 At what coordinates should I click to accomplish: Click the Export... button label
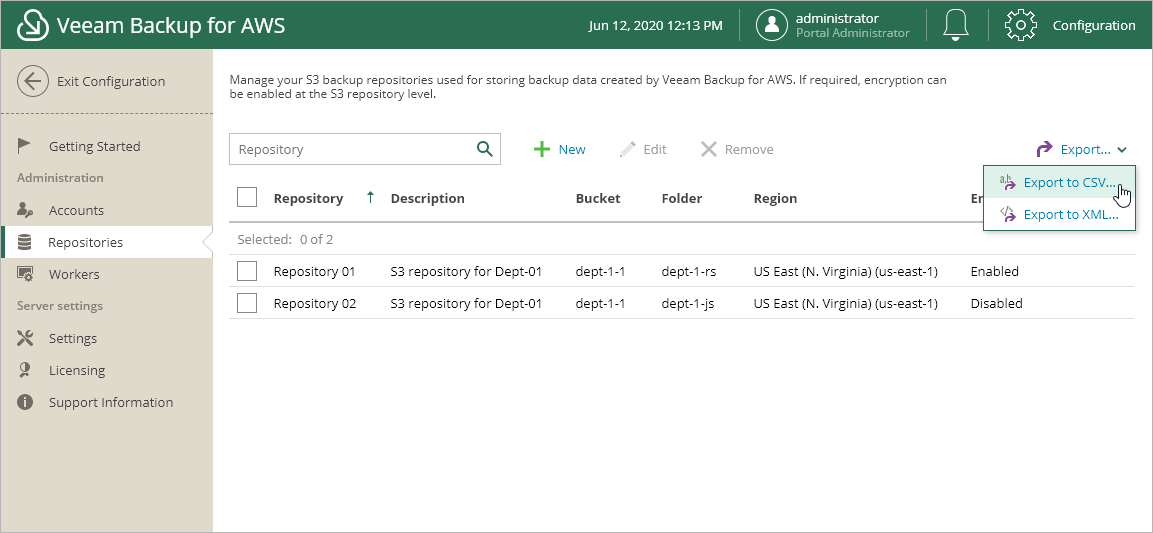click(x=1085, y=149)
